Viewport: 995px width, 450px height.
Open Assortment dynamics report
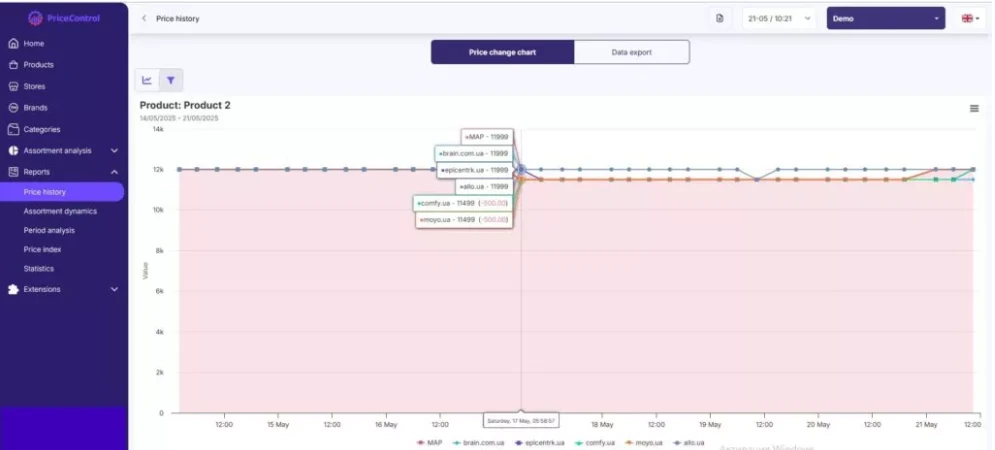pyautogui.click(x=60, y=211)
